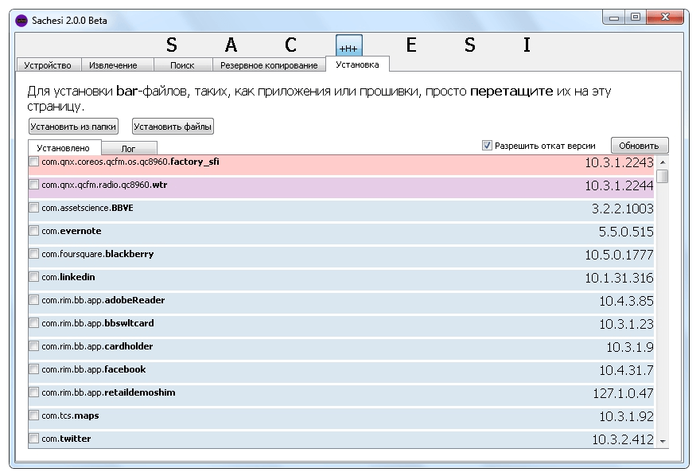The height and width of the screenshot is (476, 700).
Task: Click version 10.3.2.412 text
Action: 623,440
